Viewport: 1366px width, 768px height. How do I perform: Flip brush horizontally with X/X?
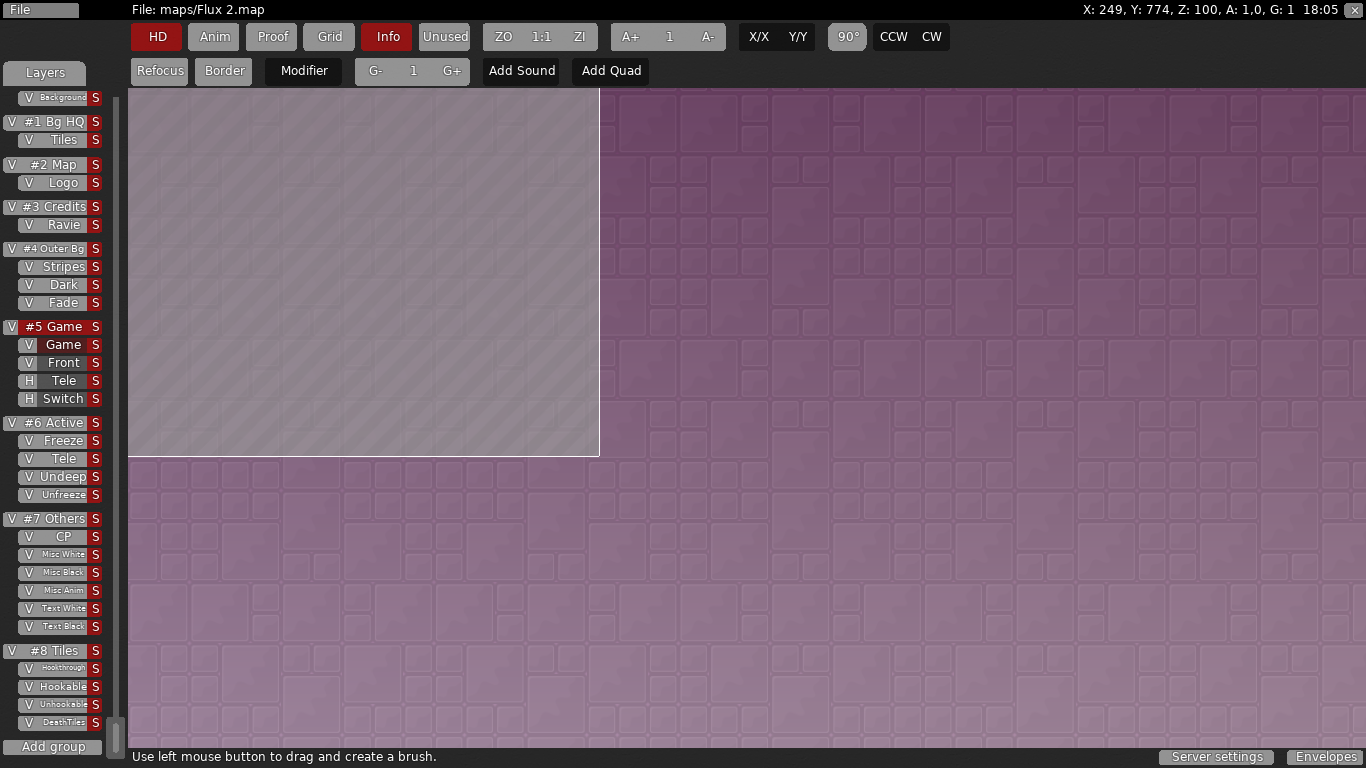(x=759, y=37)
